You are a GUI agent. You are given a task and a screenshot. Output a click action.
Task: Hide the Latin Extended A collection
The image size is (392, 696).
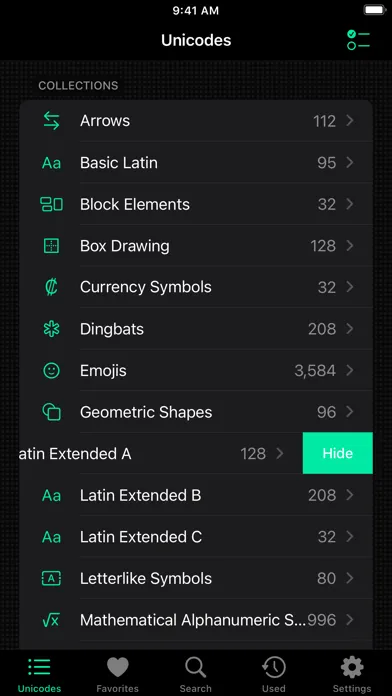[x=337, y=453]
